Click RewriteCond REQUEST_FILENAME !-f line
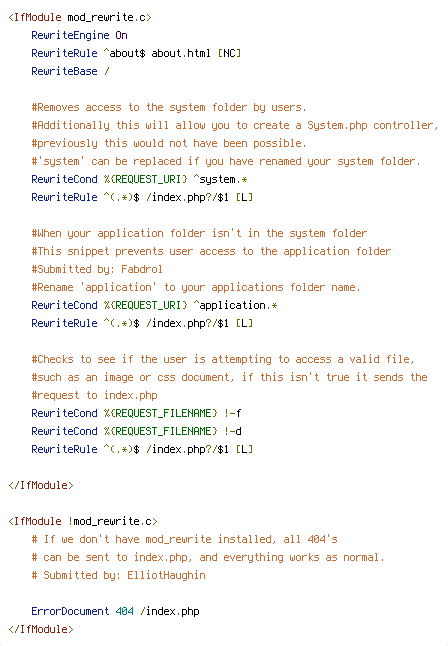448x646 pixels. tap(136, 413)
